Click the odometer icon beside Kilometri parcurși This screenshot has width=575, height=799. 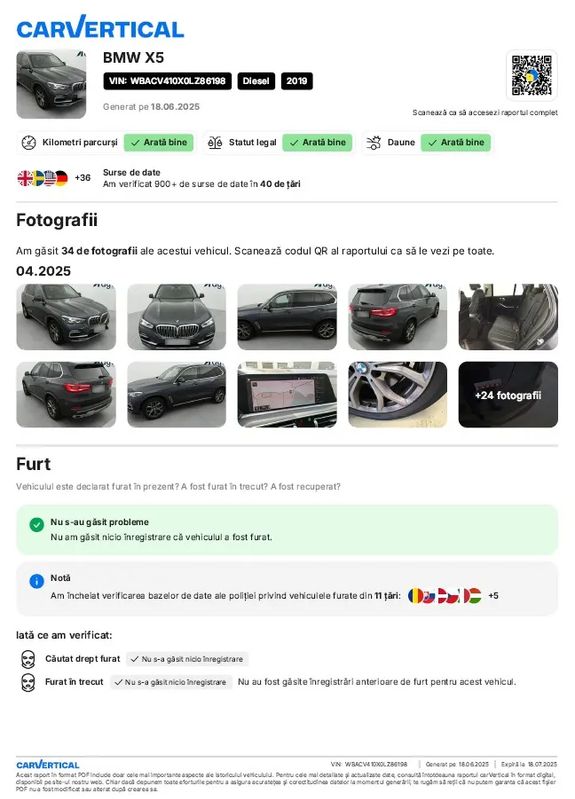(x=29, y=143)
